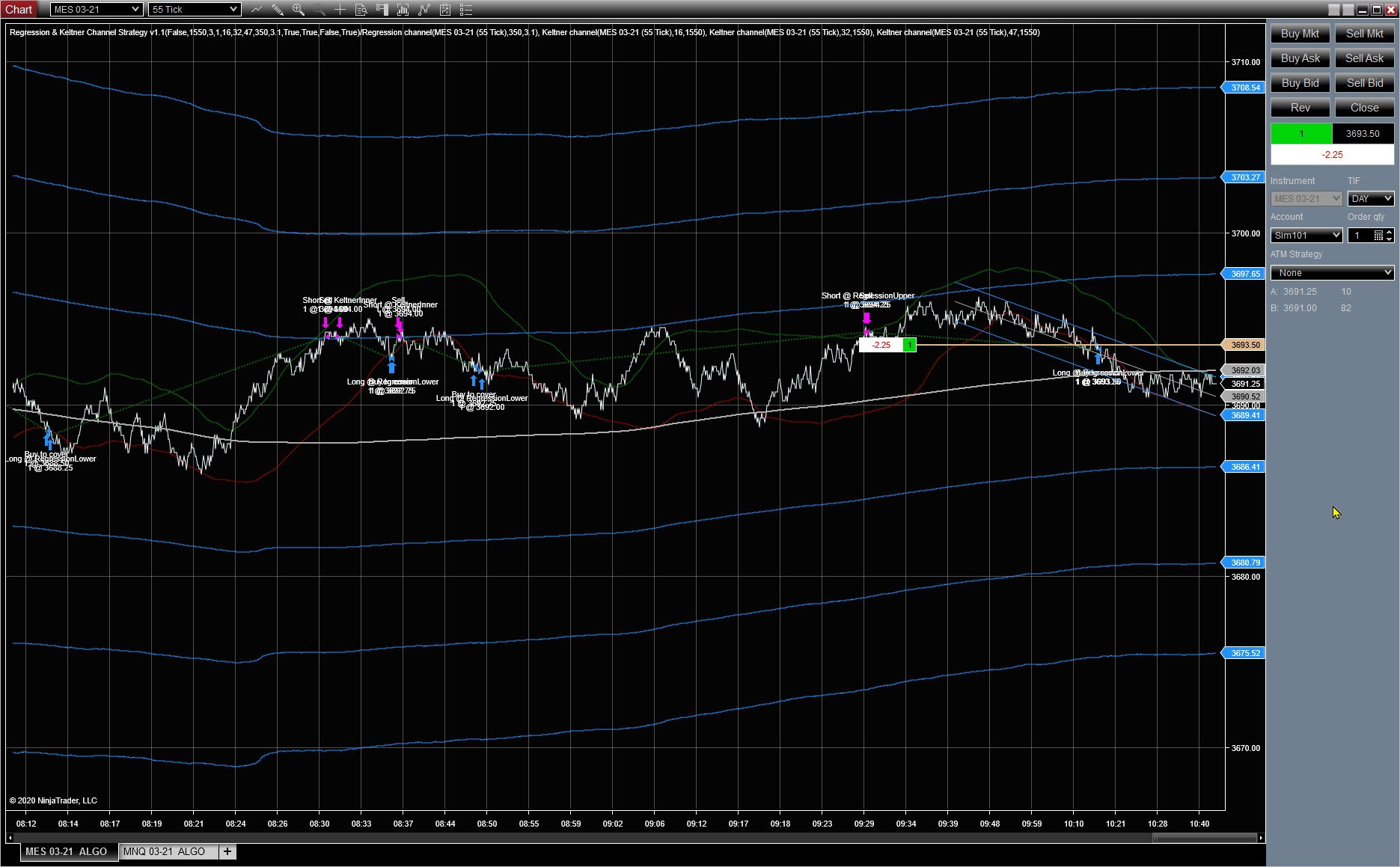Activate the zoom in magnifier
1400x867 pixels.
point(299,10)
